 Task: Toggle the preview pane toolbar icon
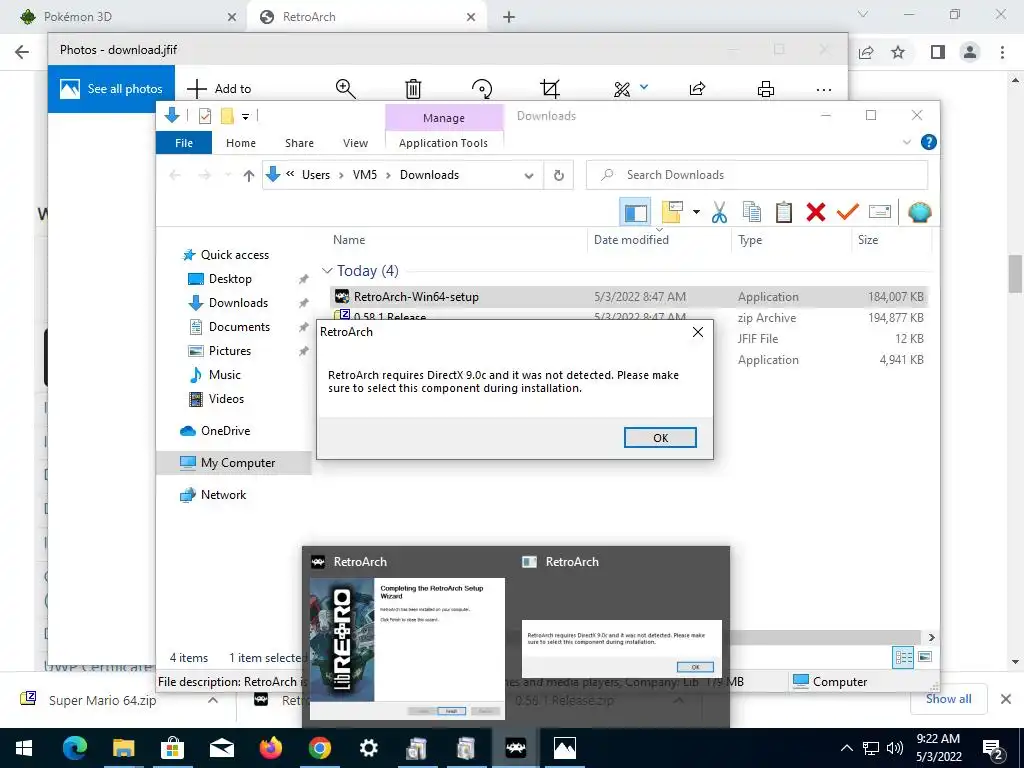(x=635, y=212)
